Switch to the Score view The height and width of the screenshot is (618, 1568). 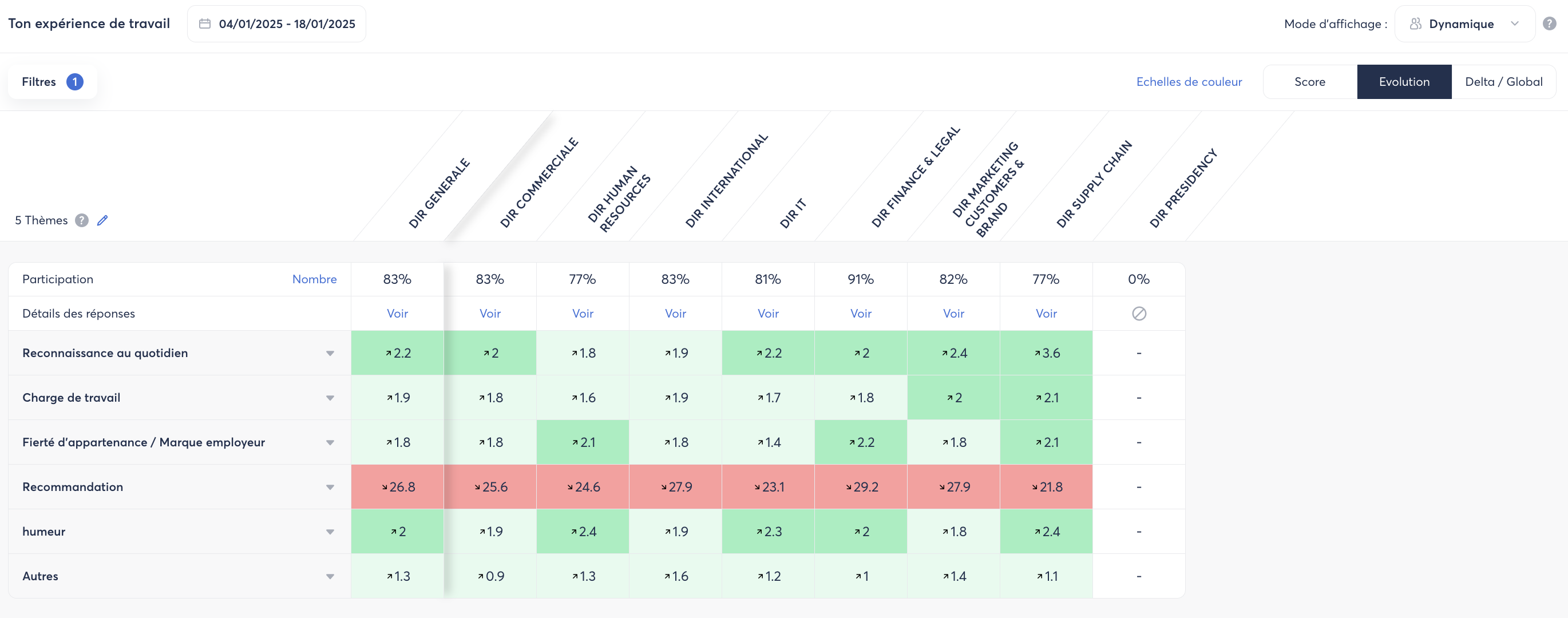click(1310, 82)
